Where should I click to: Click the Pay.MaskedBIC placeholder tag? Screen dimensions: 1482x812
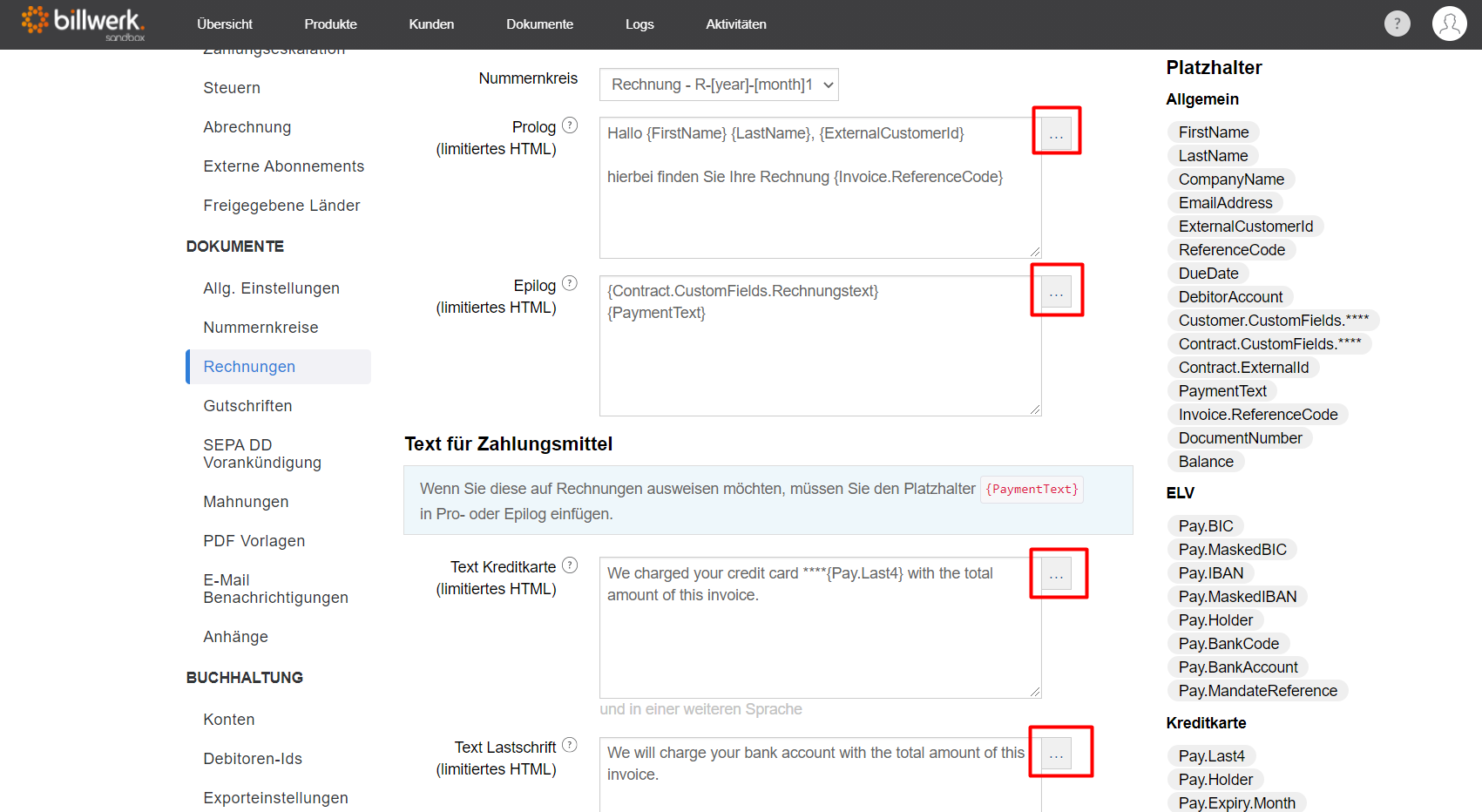pyautogui.click(x=1232, y=550)
